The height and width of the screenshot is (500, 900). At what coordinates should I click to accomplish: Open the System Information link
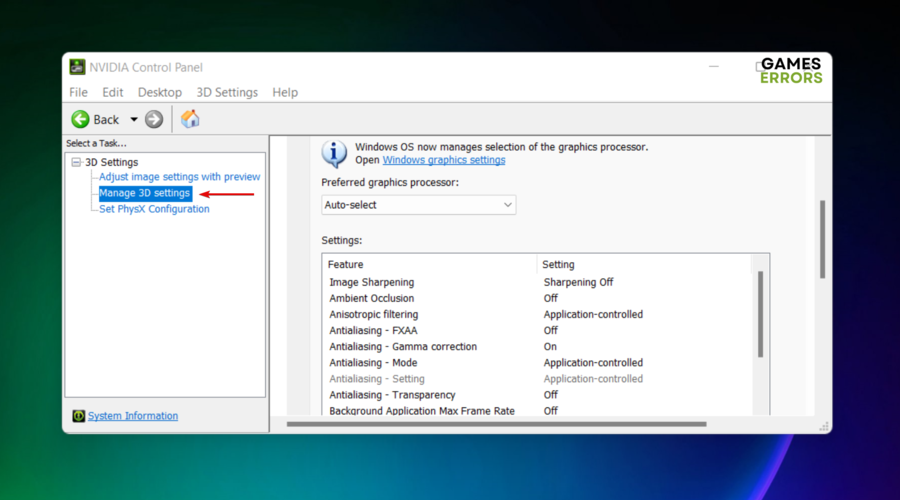[133, 416]
